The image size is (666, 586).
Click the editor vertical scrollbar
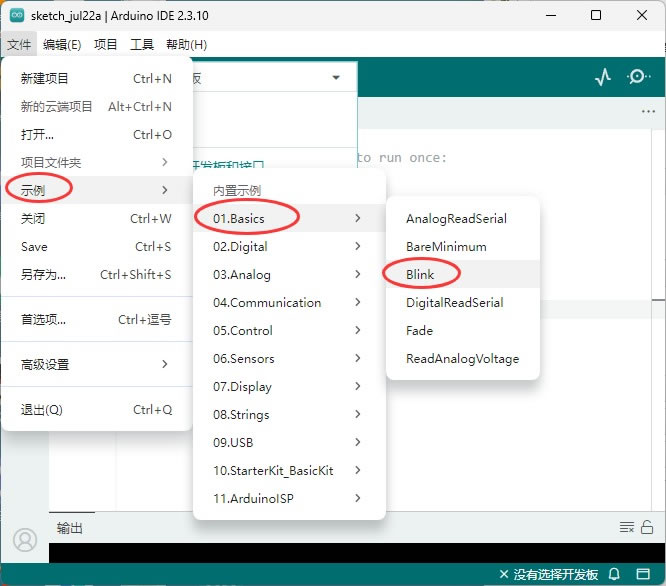tap(658, 318)
